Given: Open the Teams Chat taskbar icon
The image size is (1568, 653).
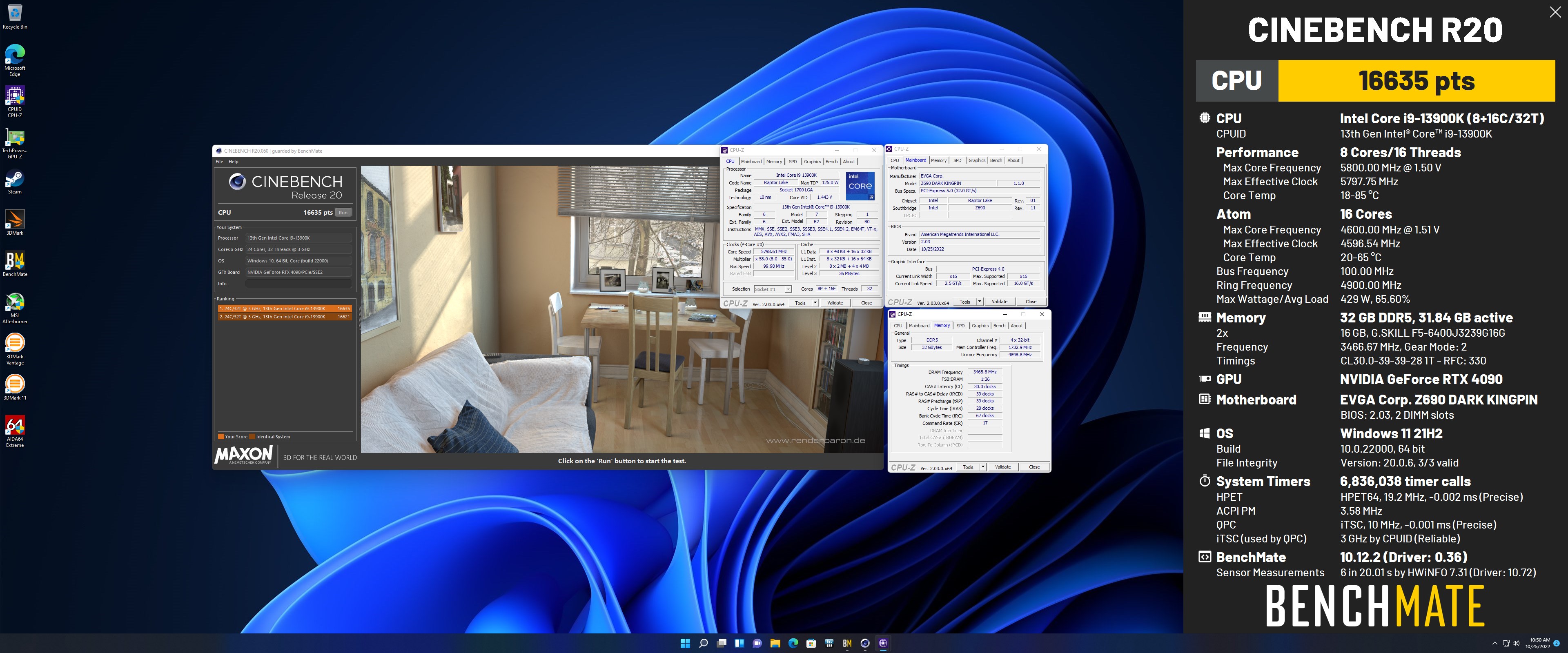Looking at the screenshot, I should [757, 643].
